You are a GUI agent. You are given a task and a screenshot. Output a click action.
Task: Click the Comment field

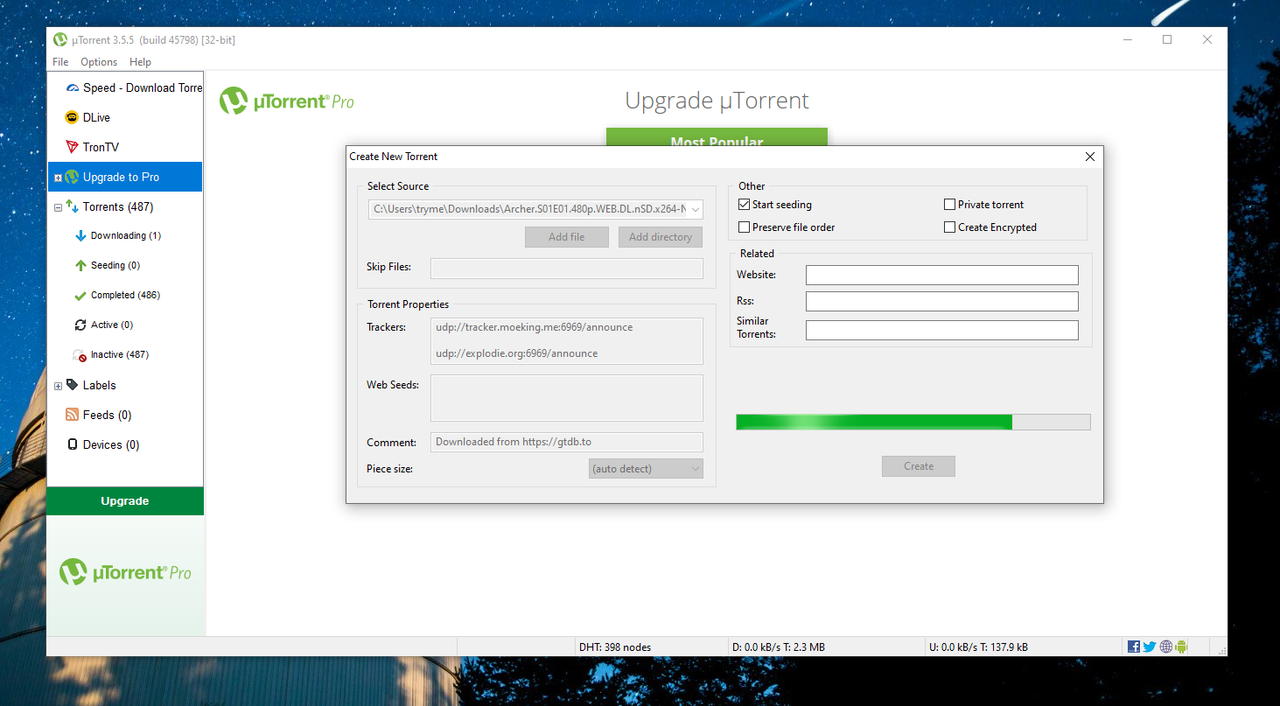[567, 442]
